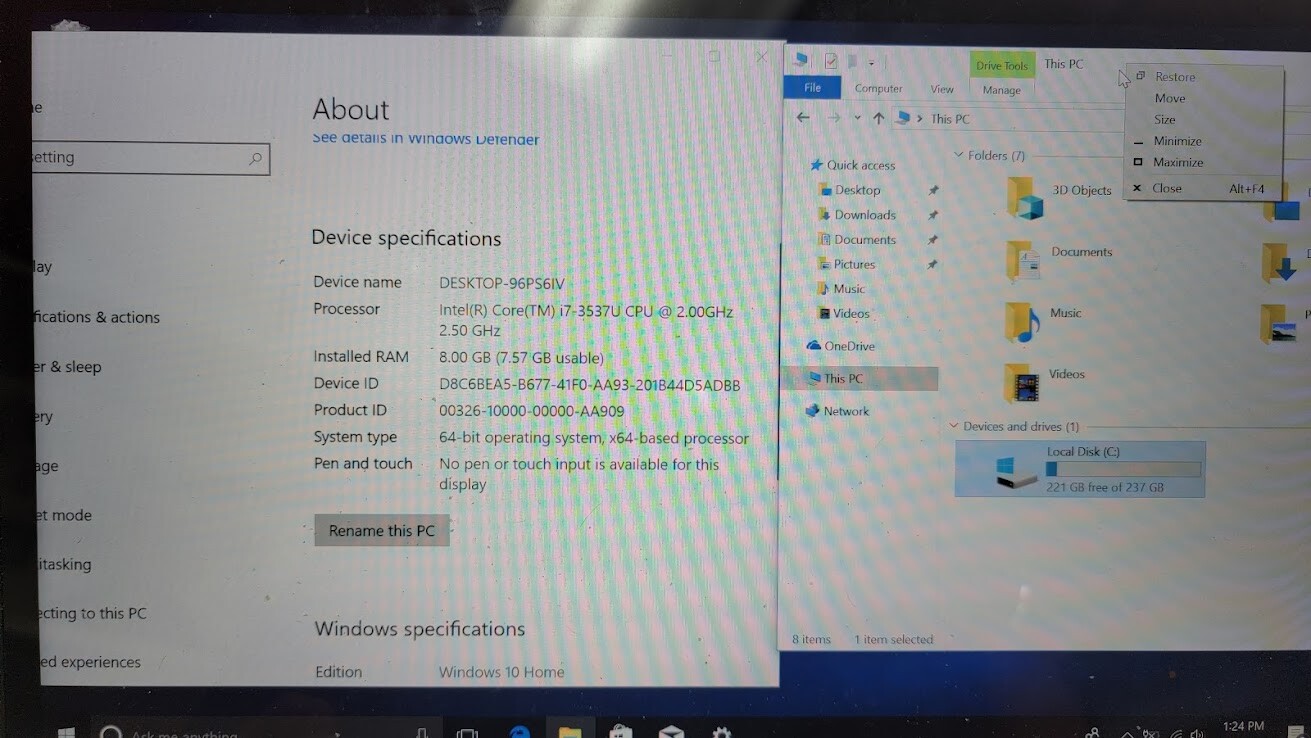1311x738 pixels.
Task: Open the volume icon in system tray
Action: 1197,734
